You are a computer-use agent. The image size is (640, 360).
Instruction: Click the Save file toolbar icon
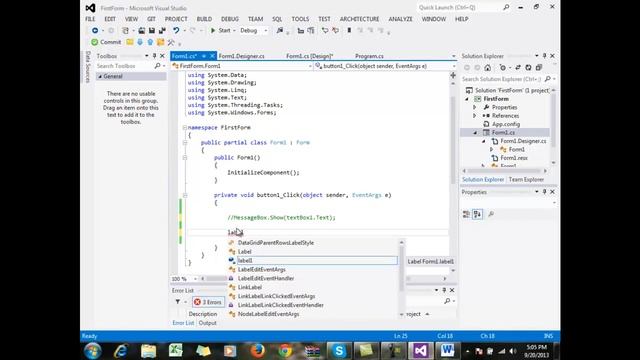[x=152, y=31]
